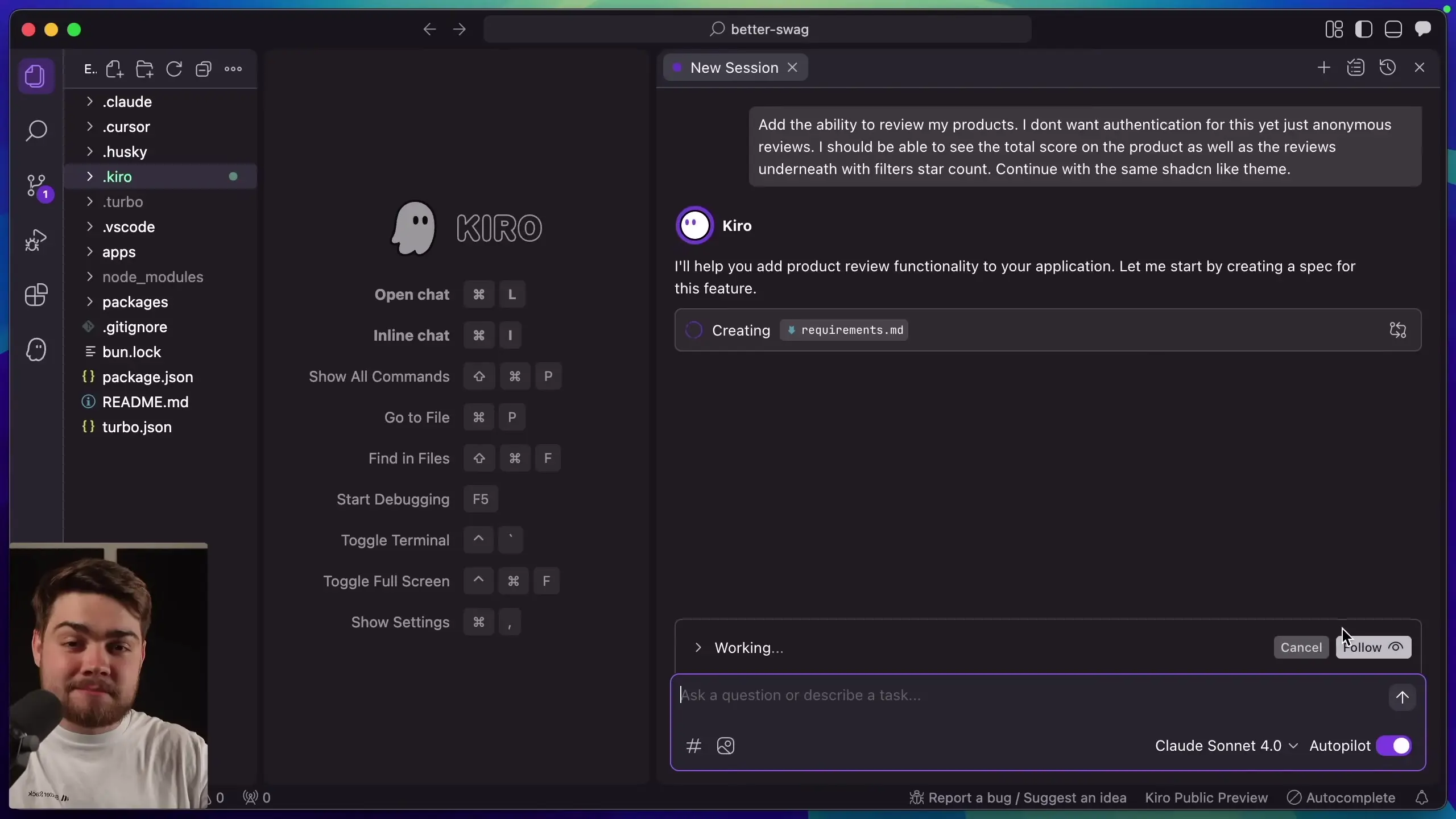The image size is (1456, 819).
Task: Toggle the Autopilot switch
Action: (1394, 746)
